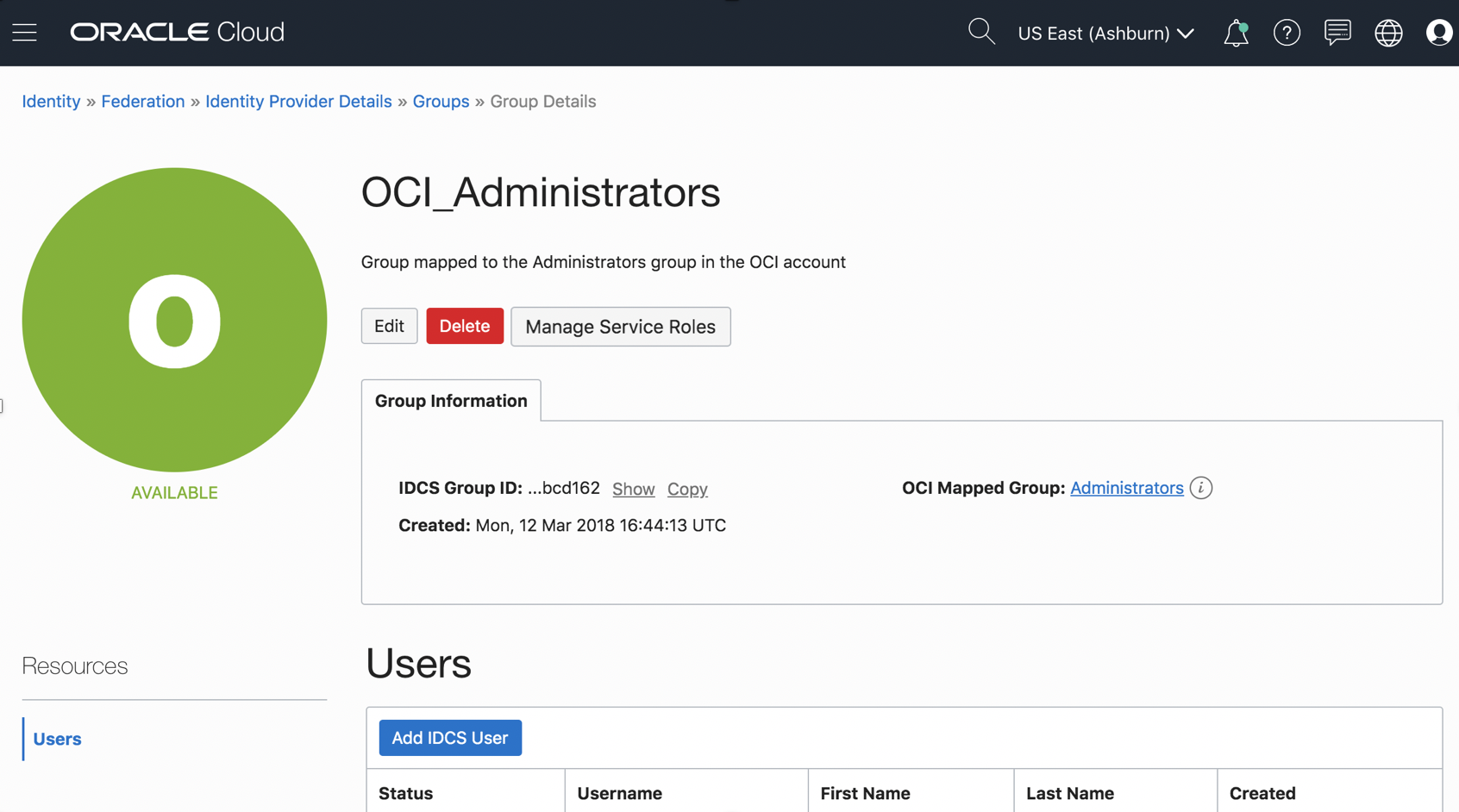Click the Add IDCS User button
Viewport: 1459px width, 812px height.
pos(450,738)
